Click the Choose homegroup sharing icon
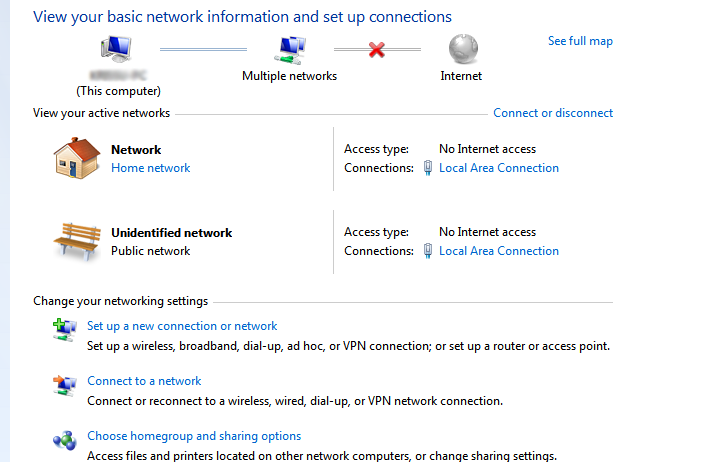The height and width of the screenshot is (462, 725). [65, 438]
